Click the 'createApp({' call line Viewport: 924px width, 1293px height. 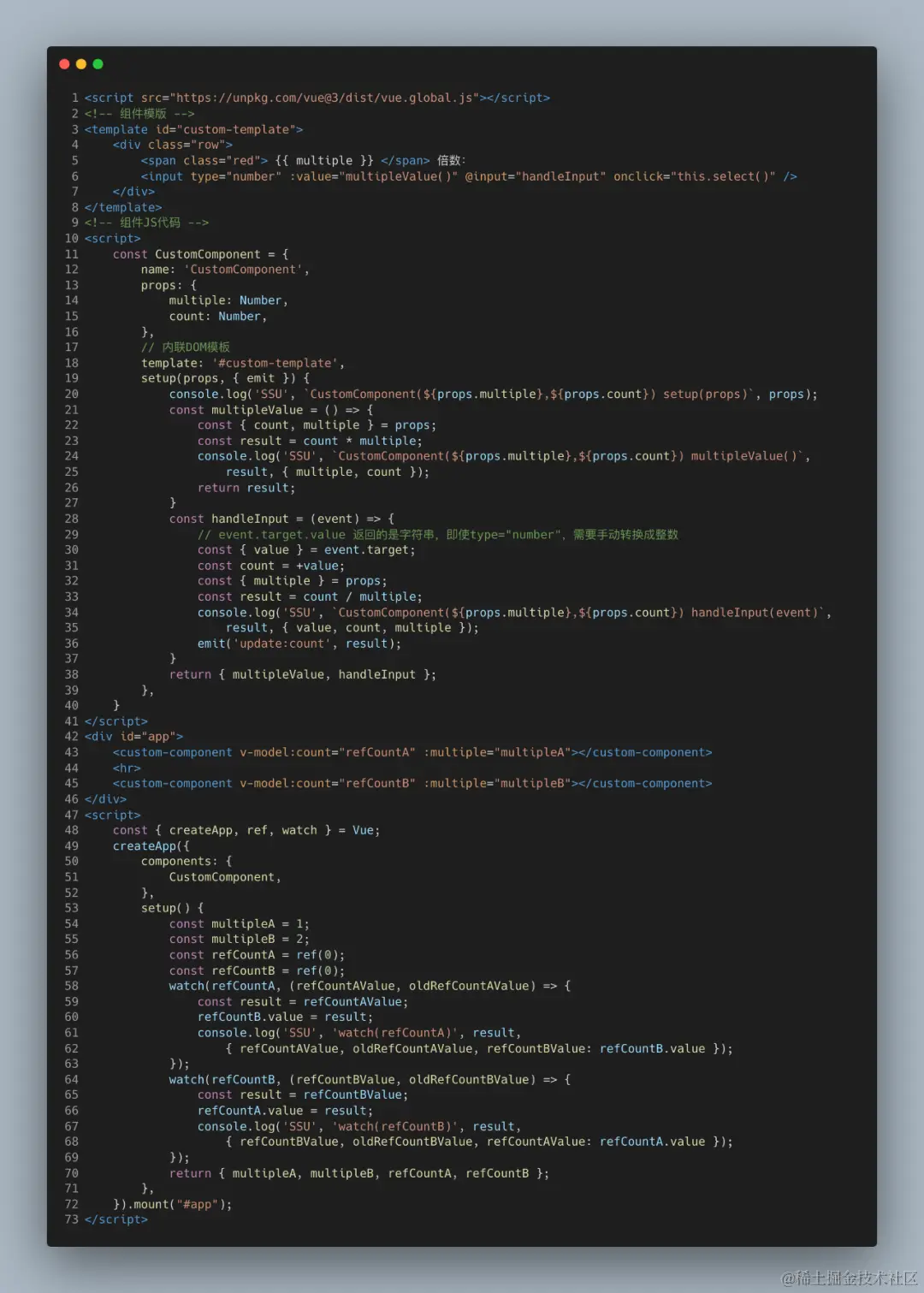click(151, 846)
